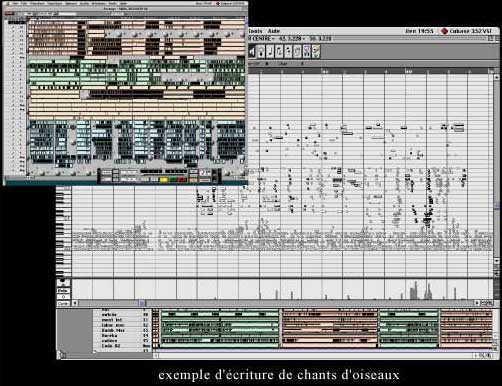
Task: Click the quarter note icon in editor toolbar
Action: tap(270, 52)
